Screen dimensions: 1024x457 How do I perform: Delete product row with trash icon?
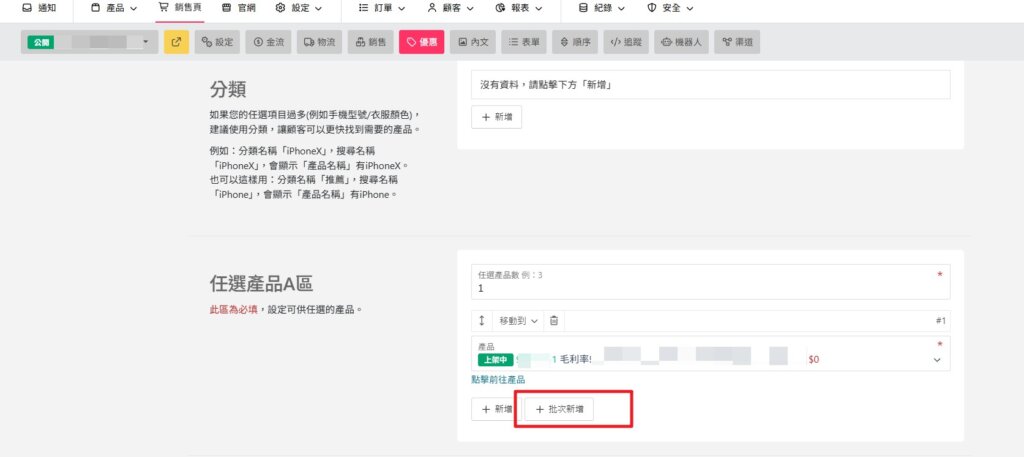click(554, 320)
